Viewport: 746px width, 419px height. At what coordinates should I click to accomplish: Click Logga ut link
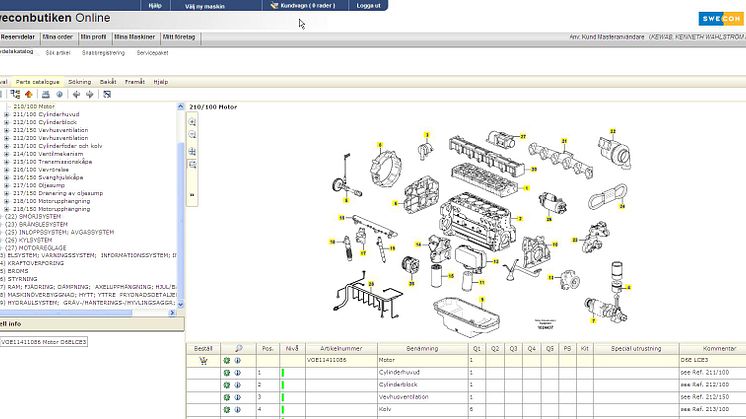[368, 6]
